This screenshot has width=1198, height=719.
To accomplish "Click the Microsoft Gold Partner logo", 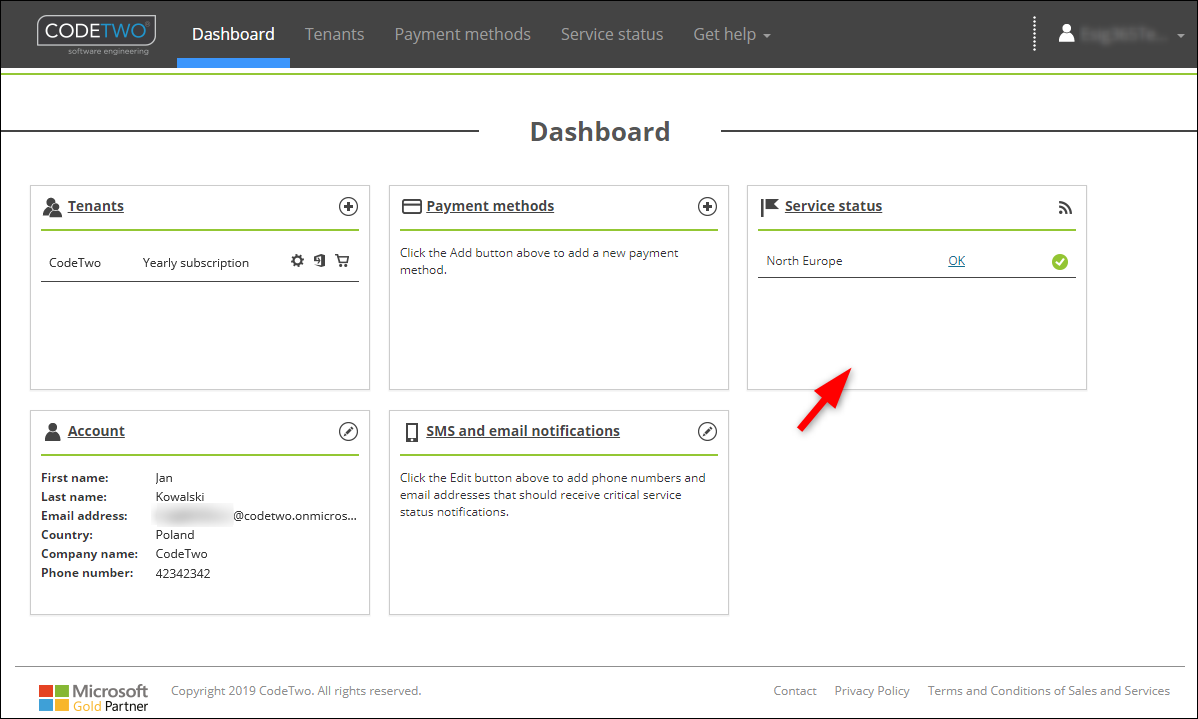I will click(x=93, y=691).
